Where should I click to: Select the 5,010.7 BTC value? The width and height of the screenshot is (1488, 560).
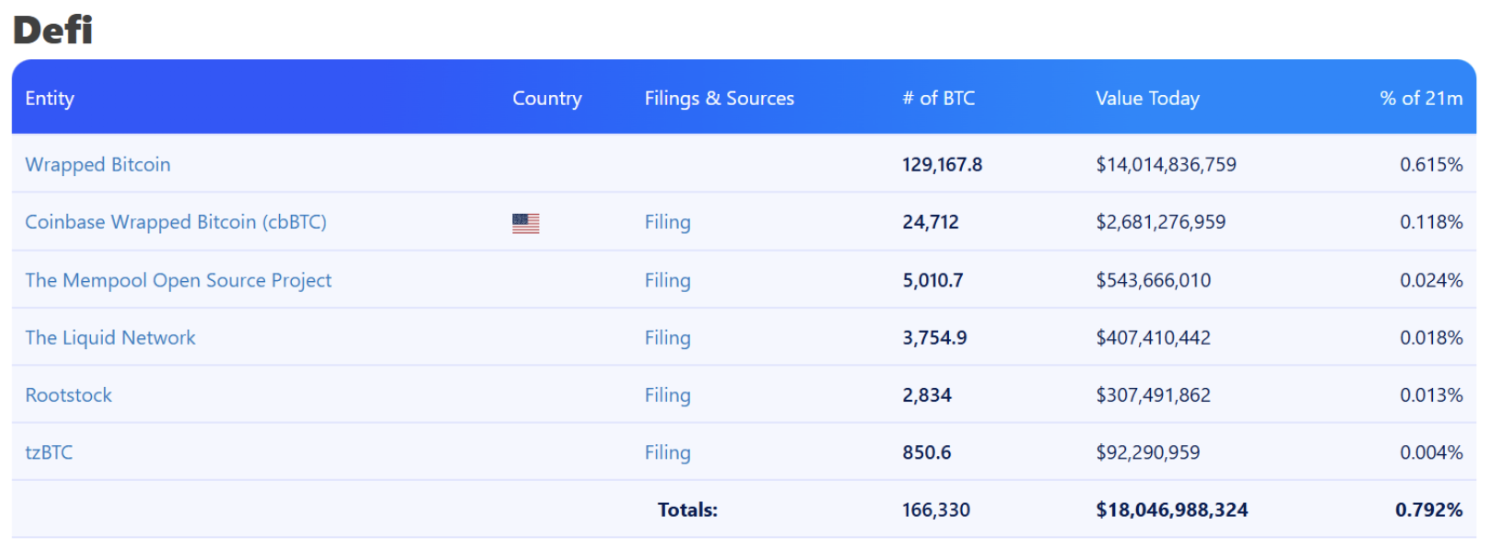pyautogui.click(x=932, y=280)
